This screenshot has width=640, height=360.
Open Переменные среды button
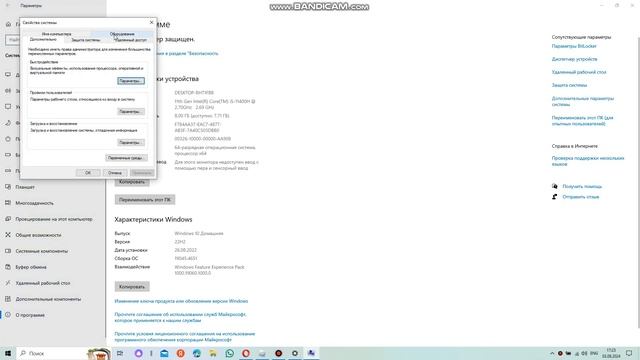click(126, 158)
